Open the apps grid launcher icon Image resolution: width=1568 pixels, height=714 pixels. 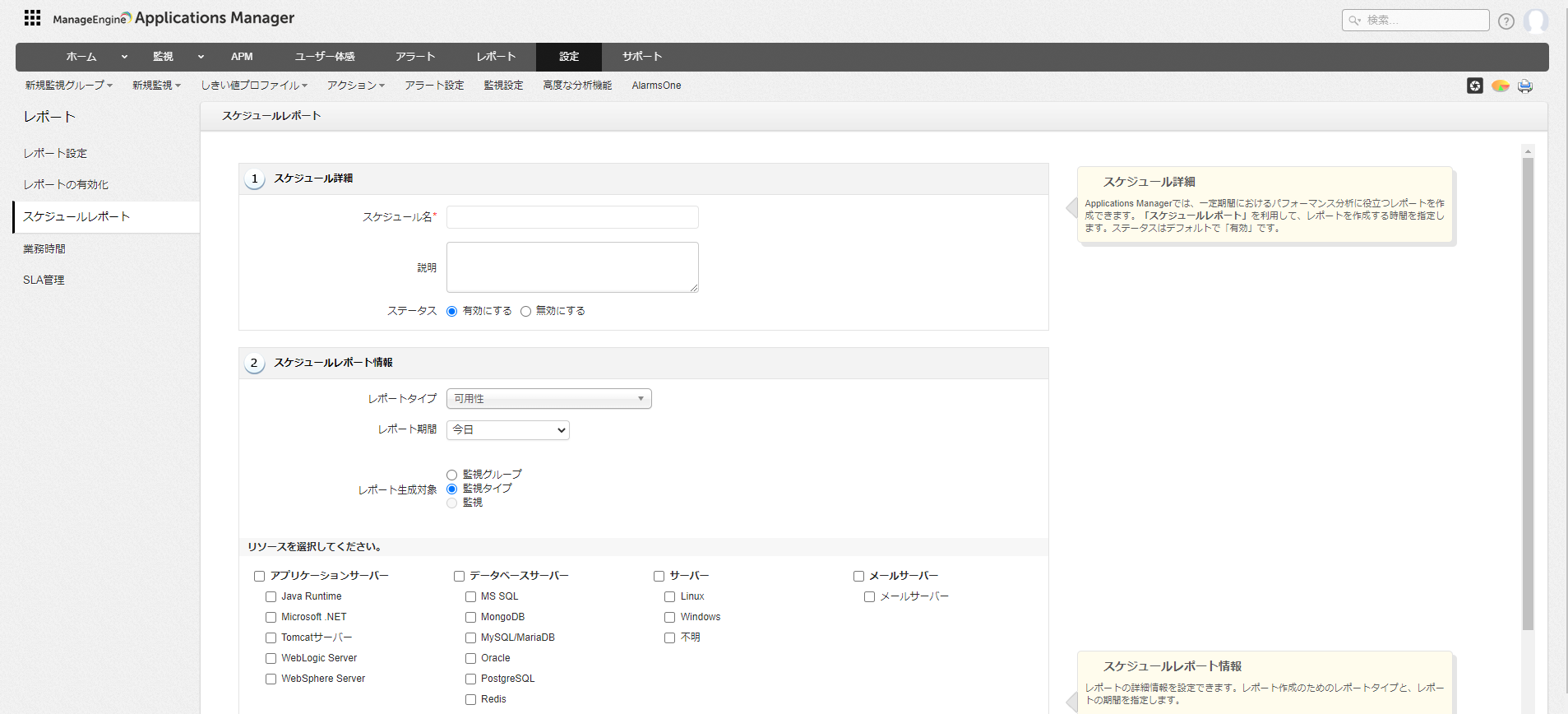[x=32, y=18]
